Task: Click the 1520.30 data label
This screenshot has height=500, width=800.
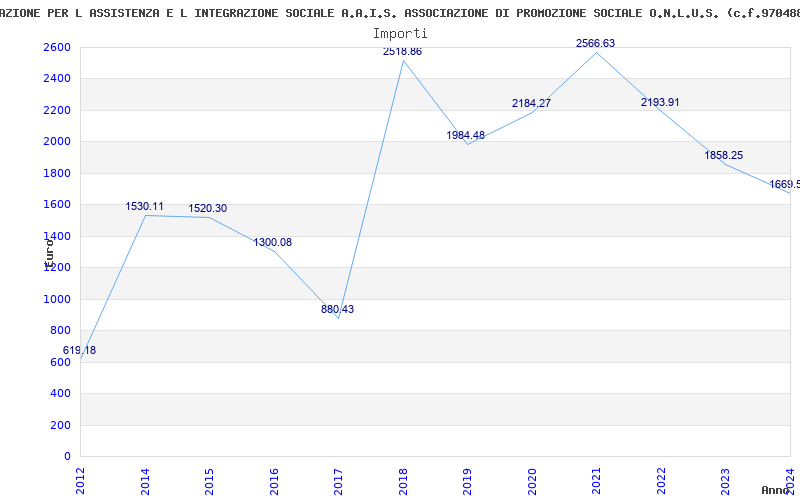Action: 208,209
